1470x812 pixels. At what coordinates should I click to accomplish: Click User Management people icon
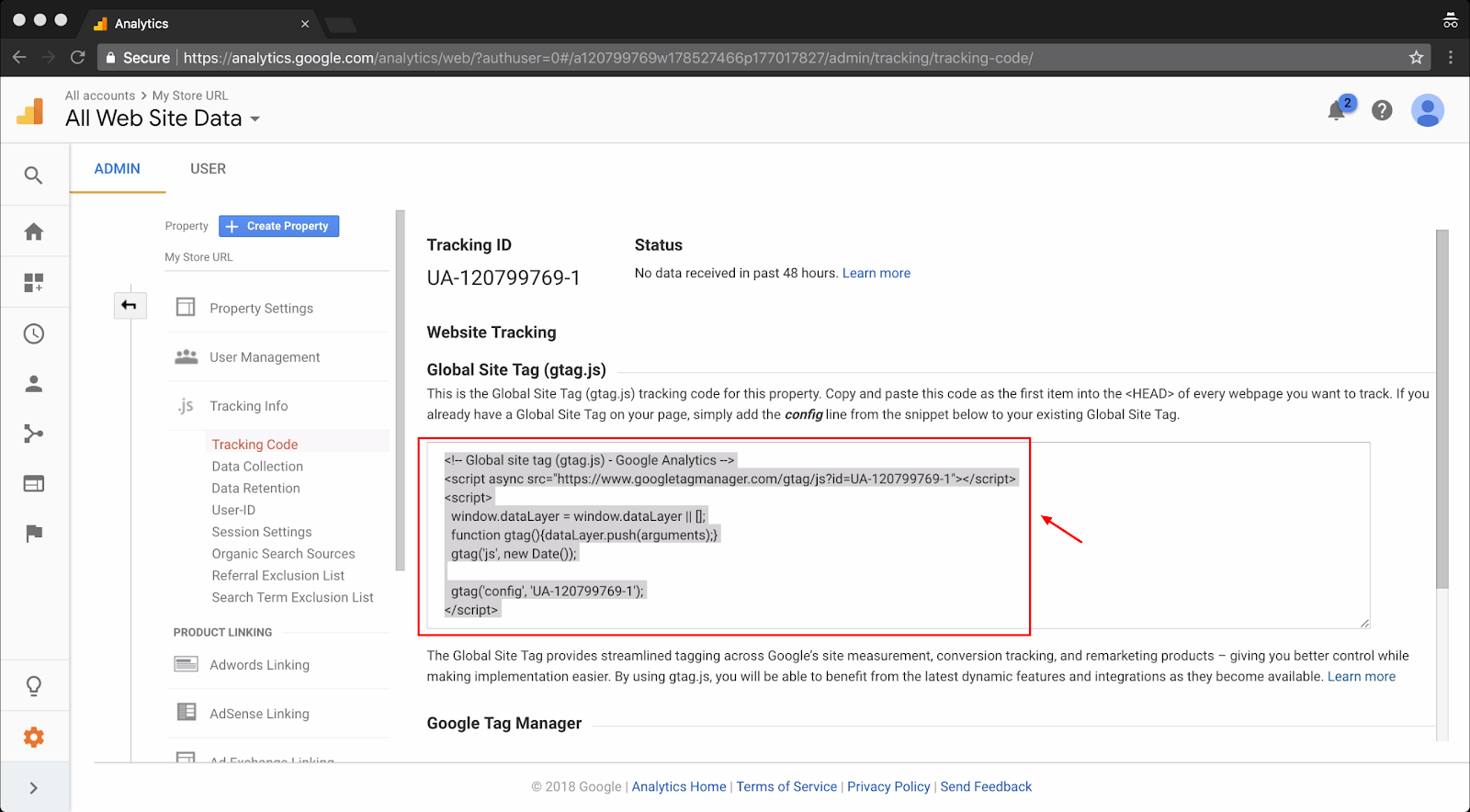187,356
